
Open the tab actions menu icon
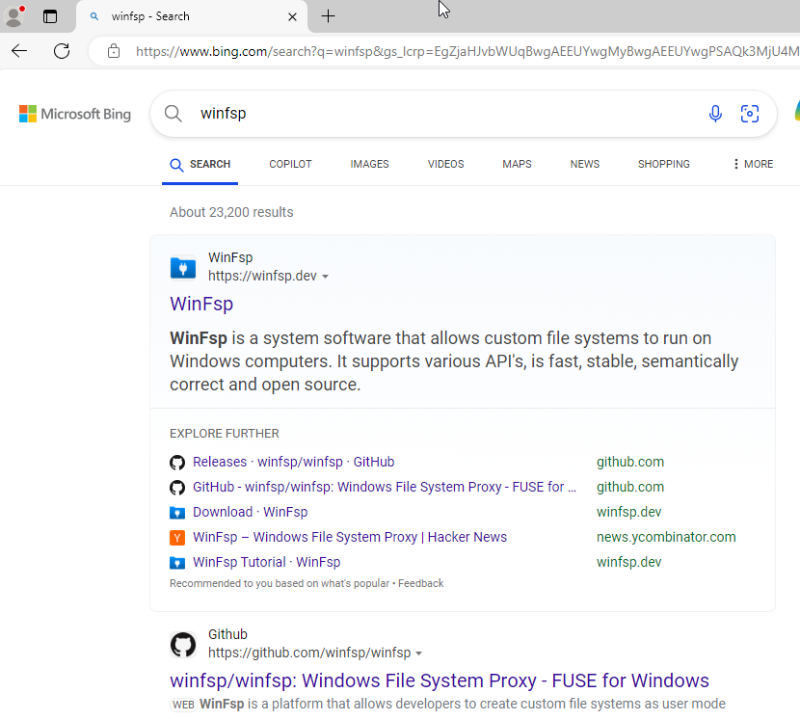(50, 16)
